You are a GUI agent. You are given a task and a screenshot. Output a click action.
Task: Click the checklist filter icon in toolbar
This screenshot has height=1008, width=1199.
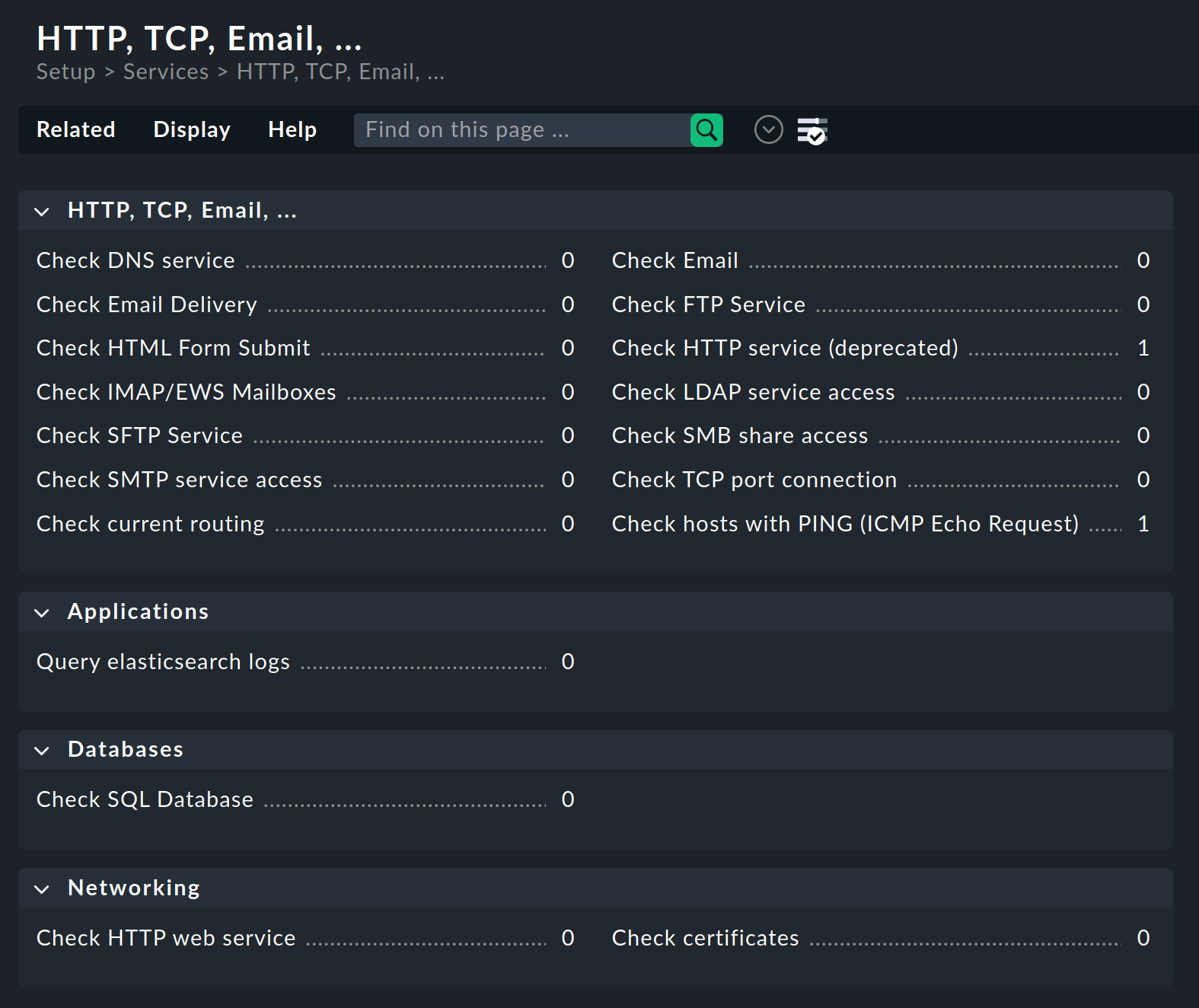tap(812, 130)
